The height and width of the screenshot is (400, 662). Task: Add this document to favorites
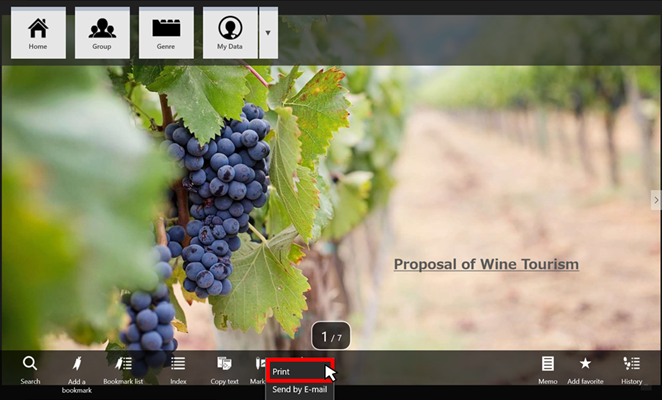point(585,370)
